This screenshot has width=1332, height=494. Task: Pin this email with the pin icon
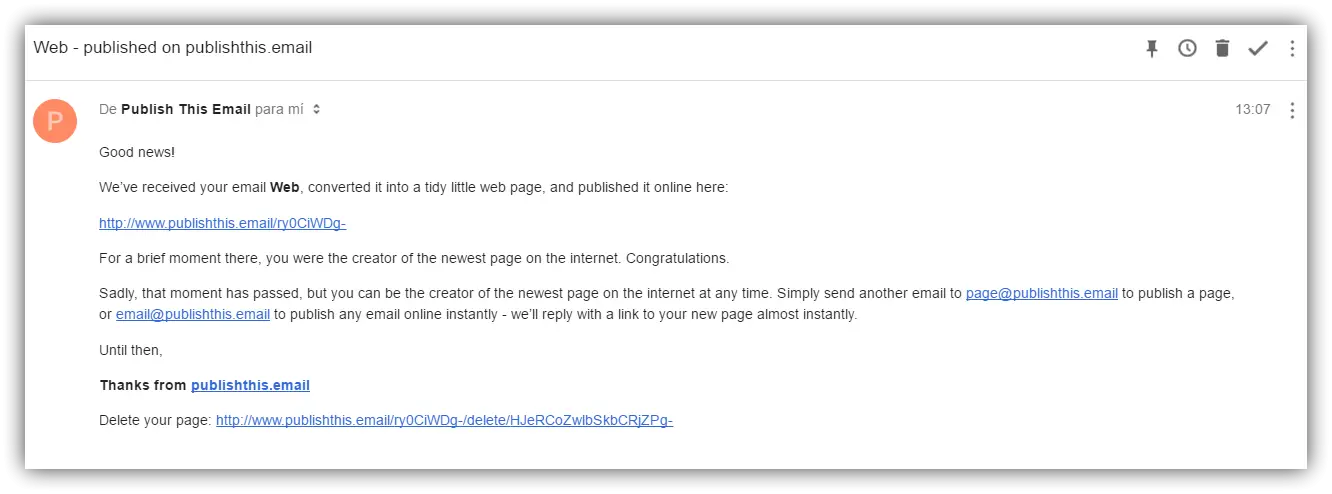pyautogui.click(x=1152, y=48)
